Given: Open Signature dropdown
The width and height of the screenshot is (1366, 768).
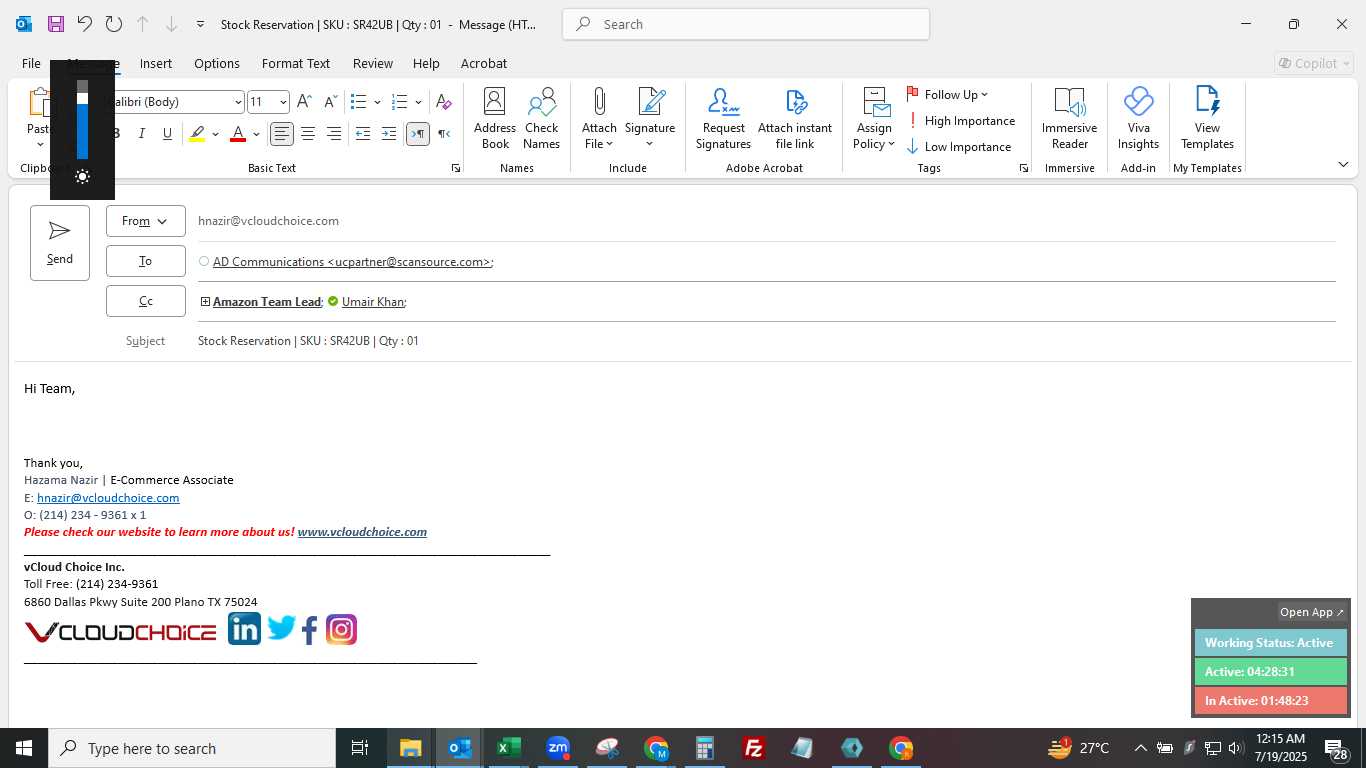Looking at the screenshot, I should click(650, 118).
